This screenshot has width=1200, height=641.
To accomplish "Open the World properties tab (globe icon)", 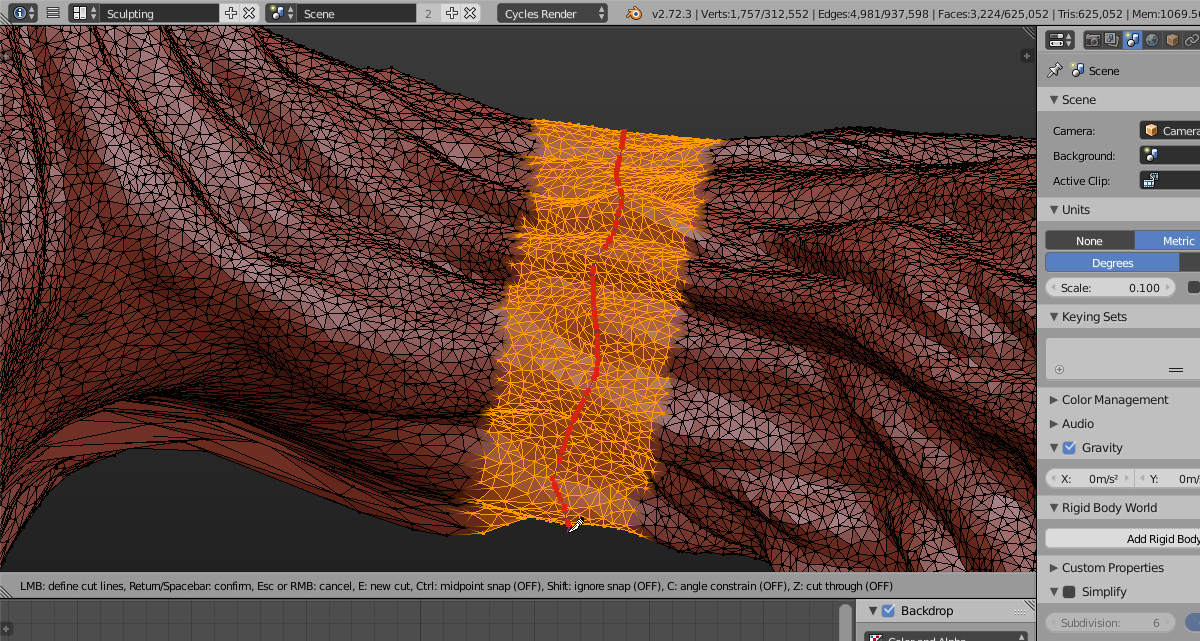I will 1152,40.
